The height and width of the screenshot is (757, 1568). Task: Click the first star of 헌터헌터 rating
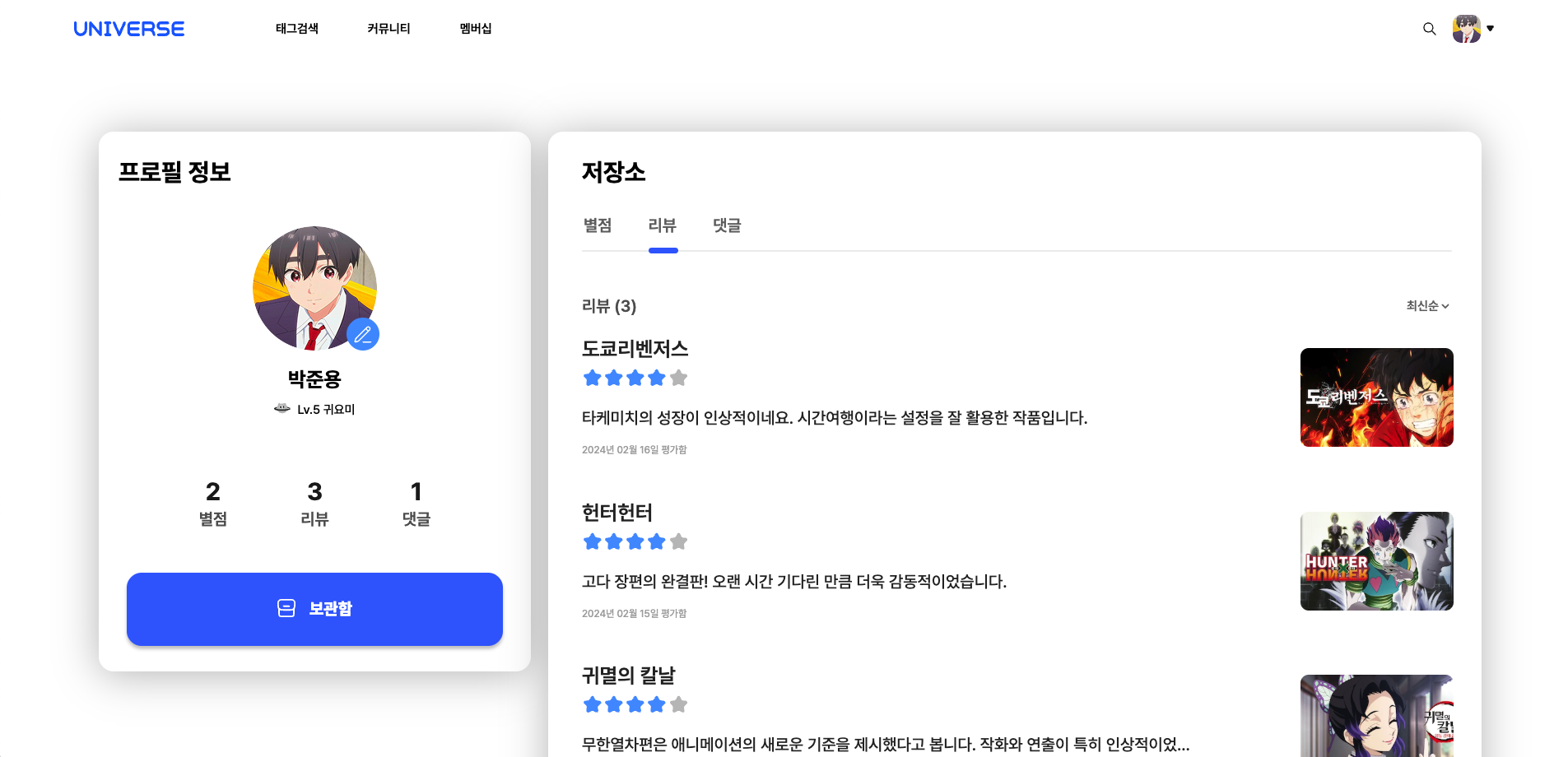592,541
